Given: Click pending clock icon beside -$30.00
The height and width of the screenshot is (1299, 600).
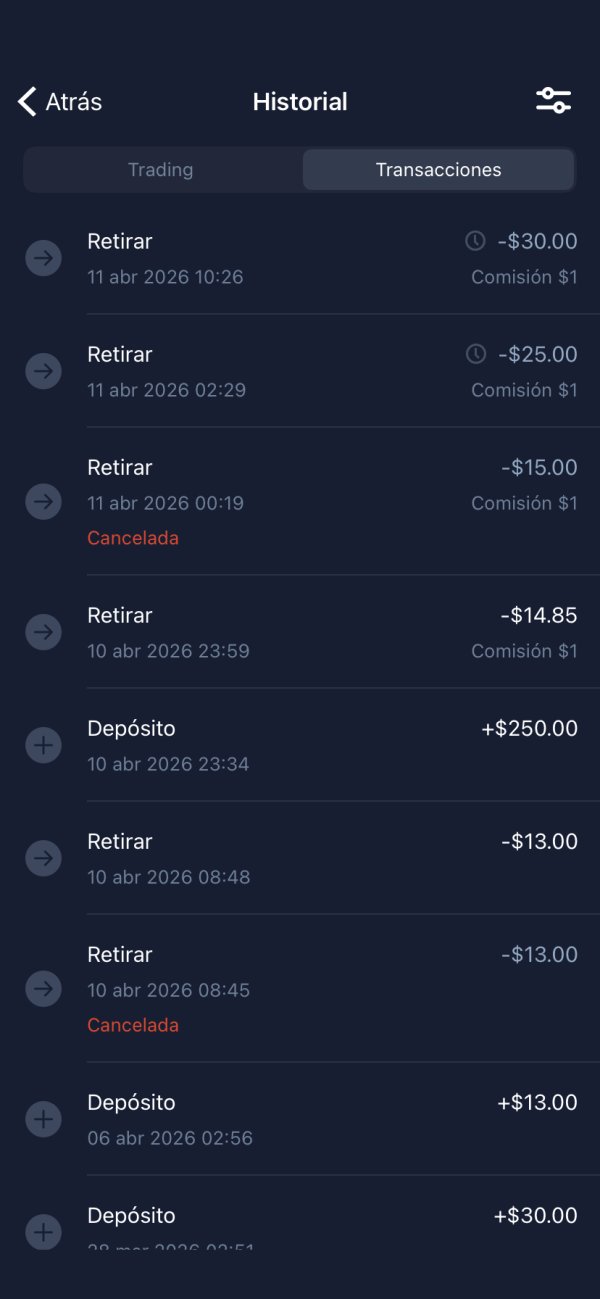Looking at the screenshot, I should 476,241.
